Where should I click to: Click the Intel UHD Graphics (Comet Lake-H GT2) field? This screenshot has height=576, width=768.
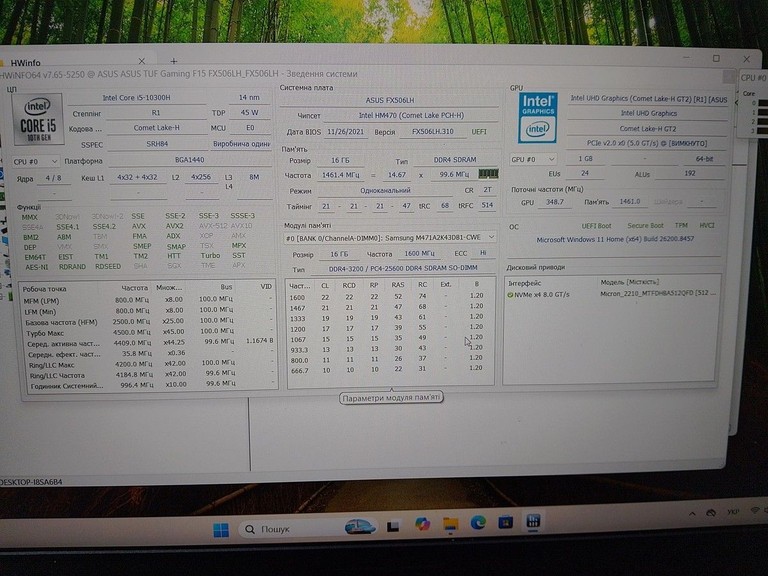(648, 99)
